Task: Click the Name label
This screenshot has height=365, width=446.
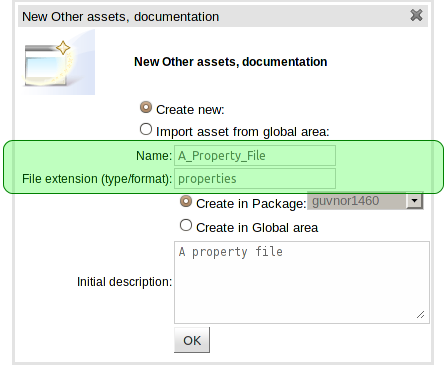Action: point(154,156)
